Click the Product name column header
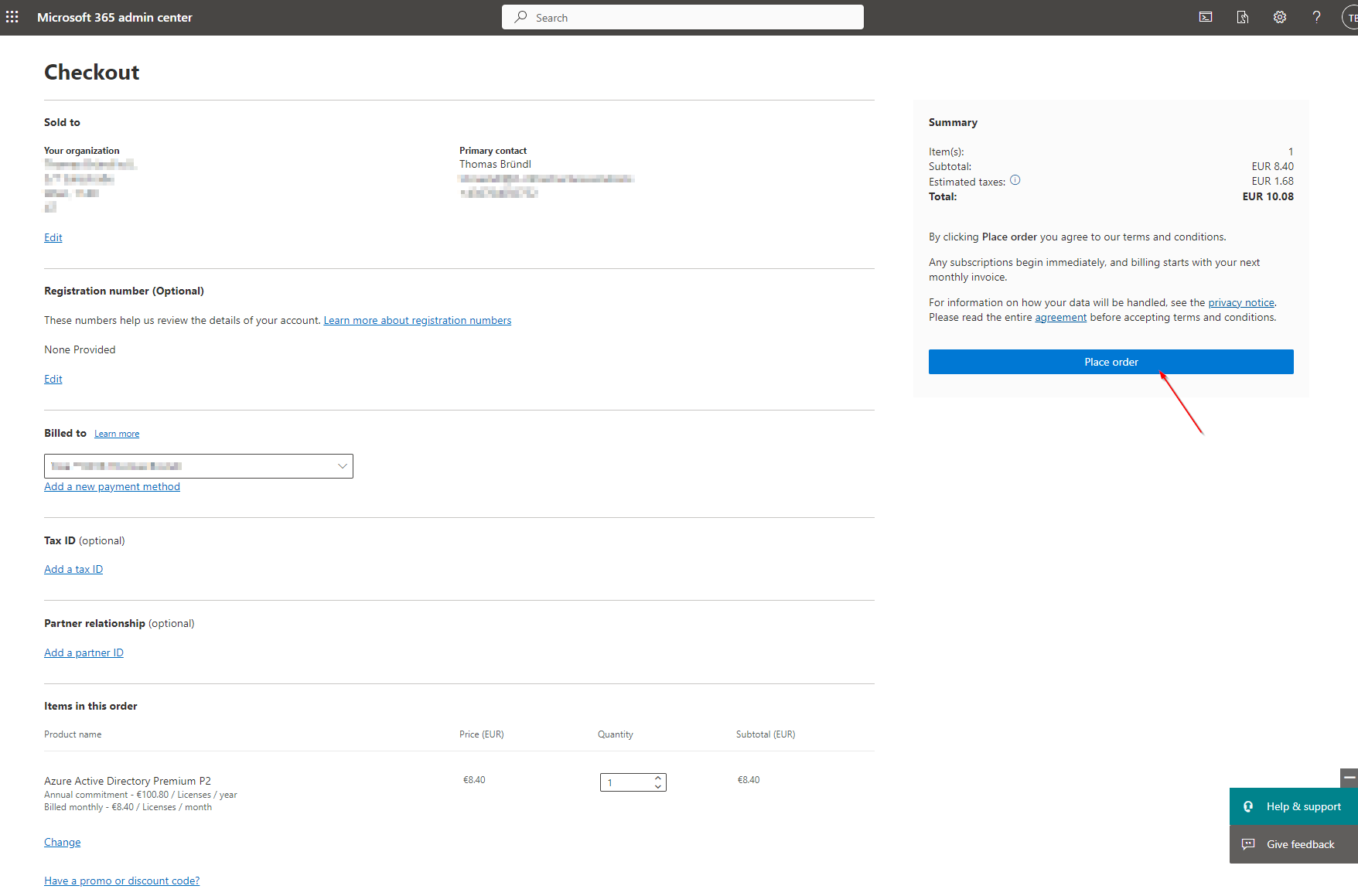Viewport: 1358px width, 896px height. point(73,734)
